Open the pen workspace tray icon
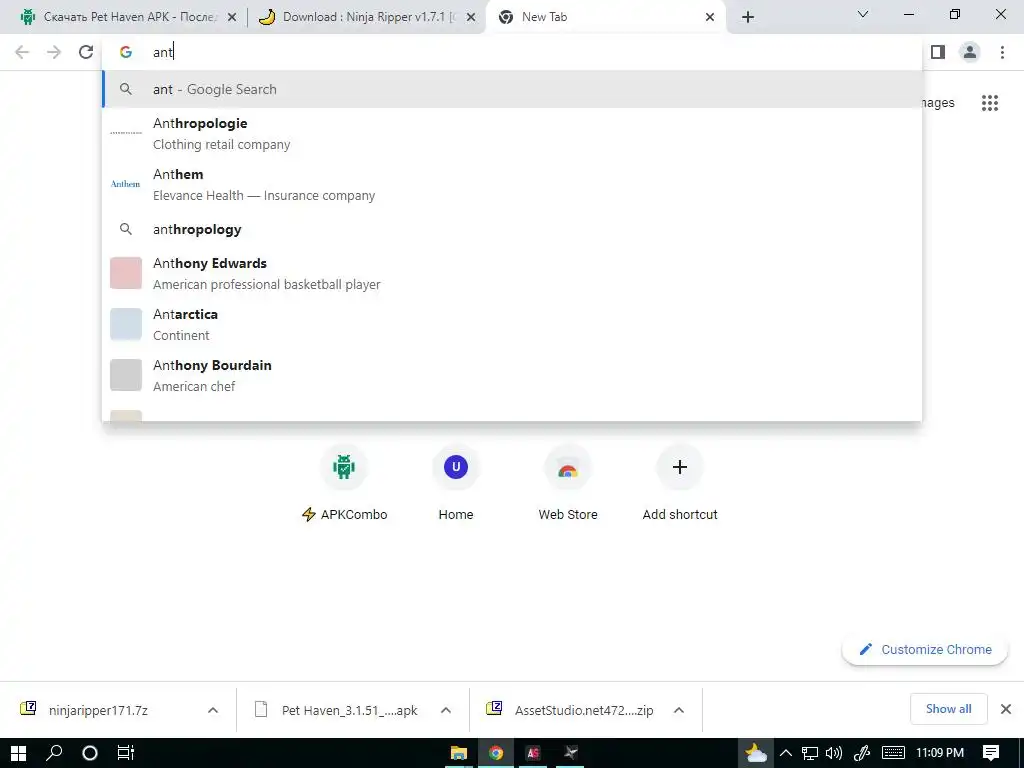This screenshot has height=768, width=1024. (x=862, y=753)
